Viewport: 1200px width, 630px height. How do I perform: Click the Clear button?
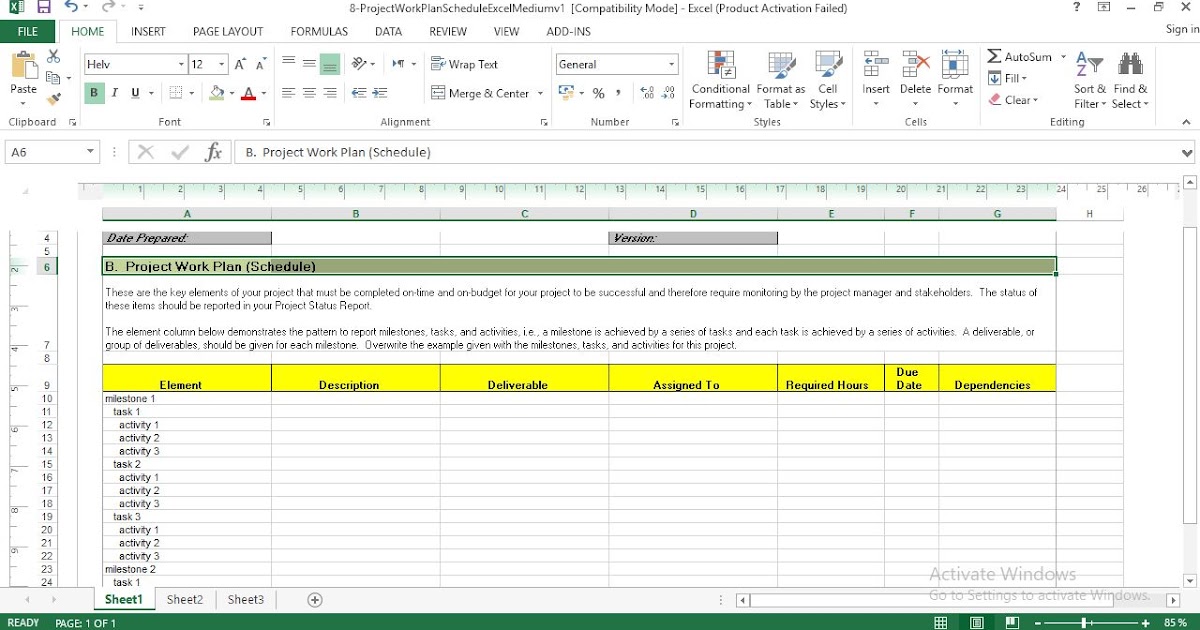(x=1014, y=100)
